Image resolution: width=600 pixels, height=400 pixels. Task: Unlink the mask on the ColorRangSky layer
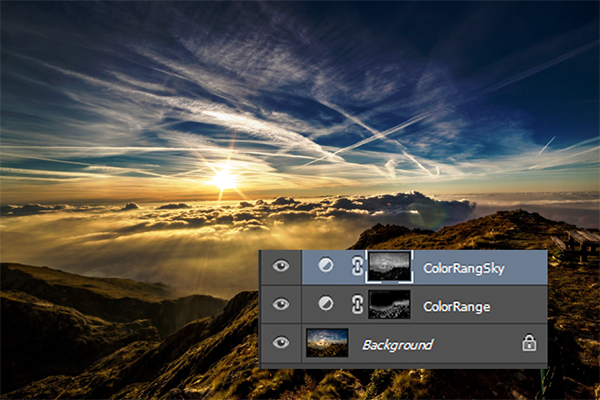tap(356, 267)
